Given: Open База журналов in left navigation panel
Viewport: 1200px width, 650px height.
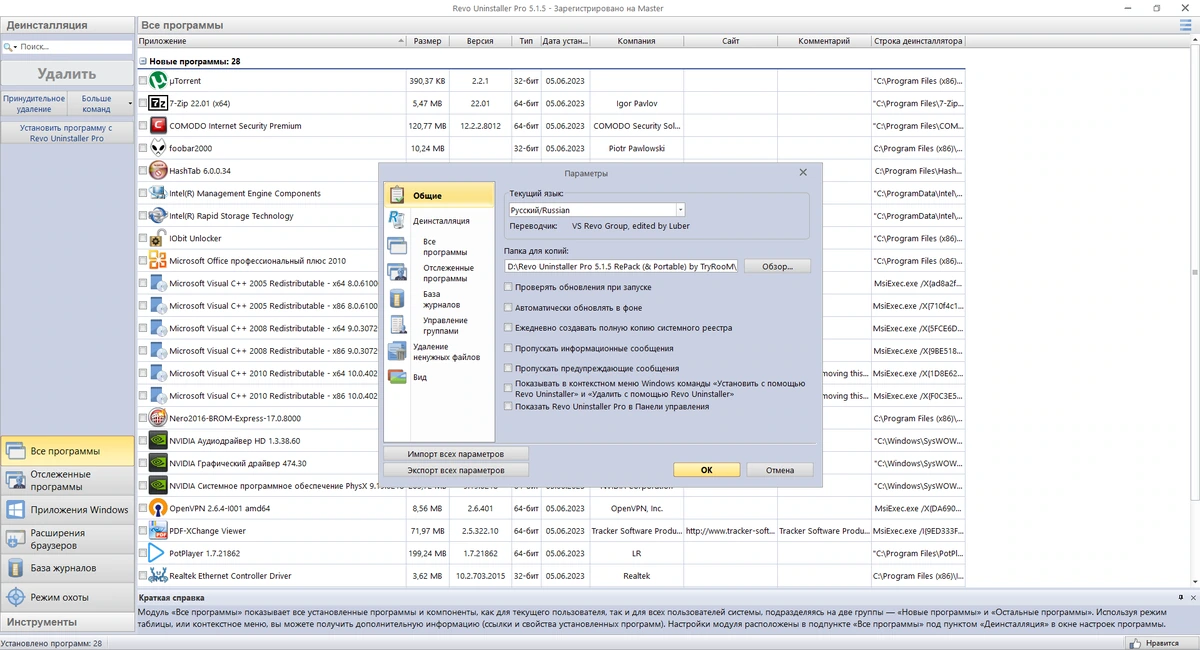Looking at the screenshot, I should tap(67, 568).
